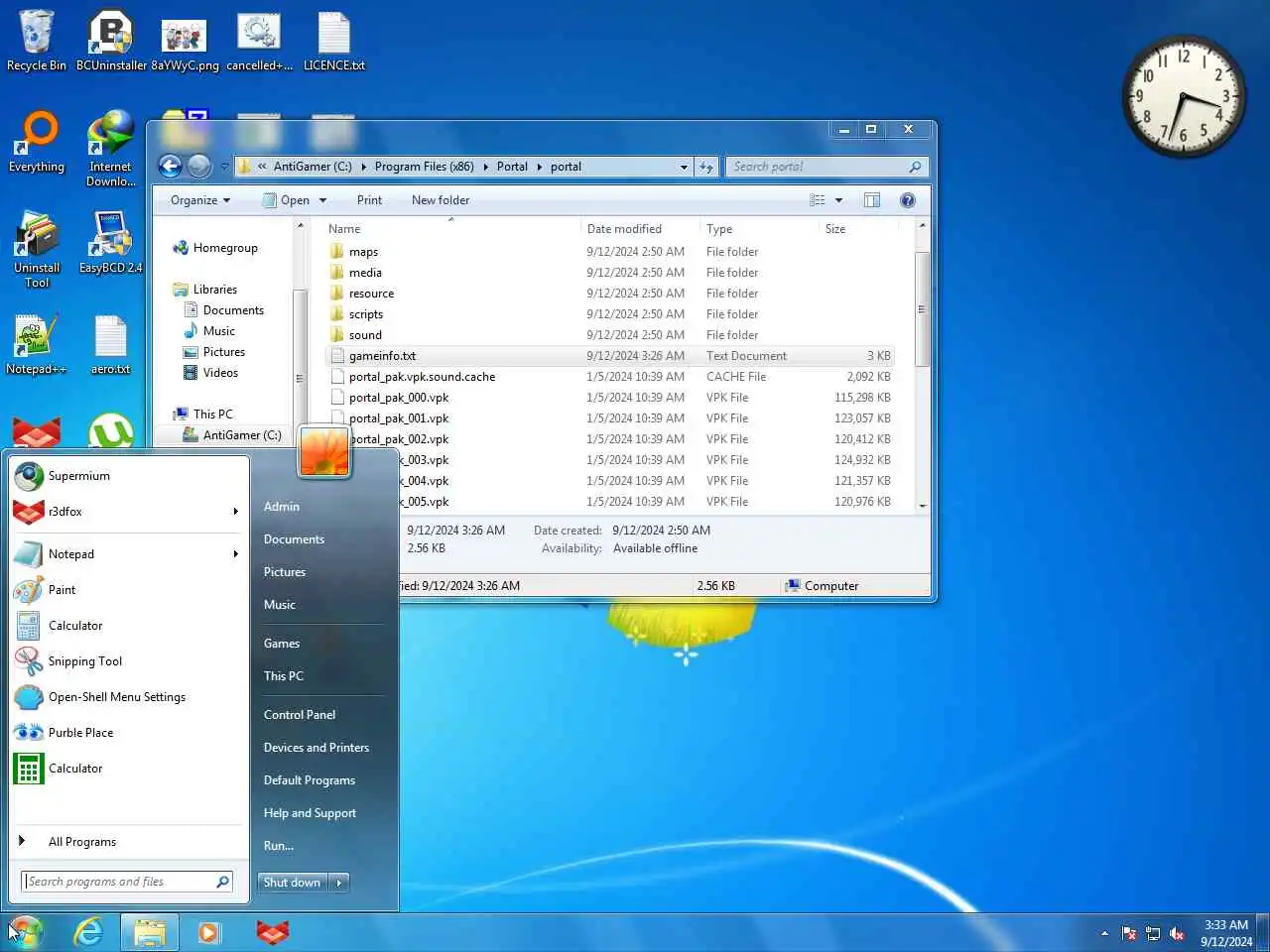Image resolution: width=1270 pixels, height=952 pixels.
Task: Open Default Programs entry
Action: point(310,780)
